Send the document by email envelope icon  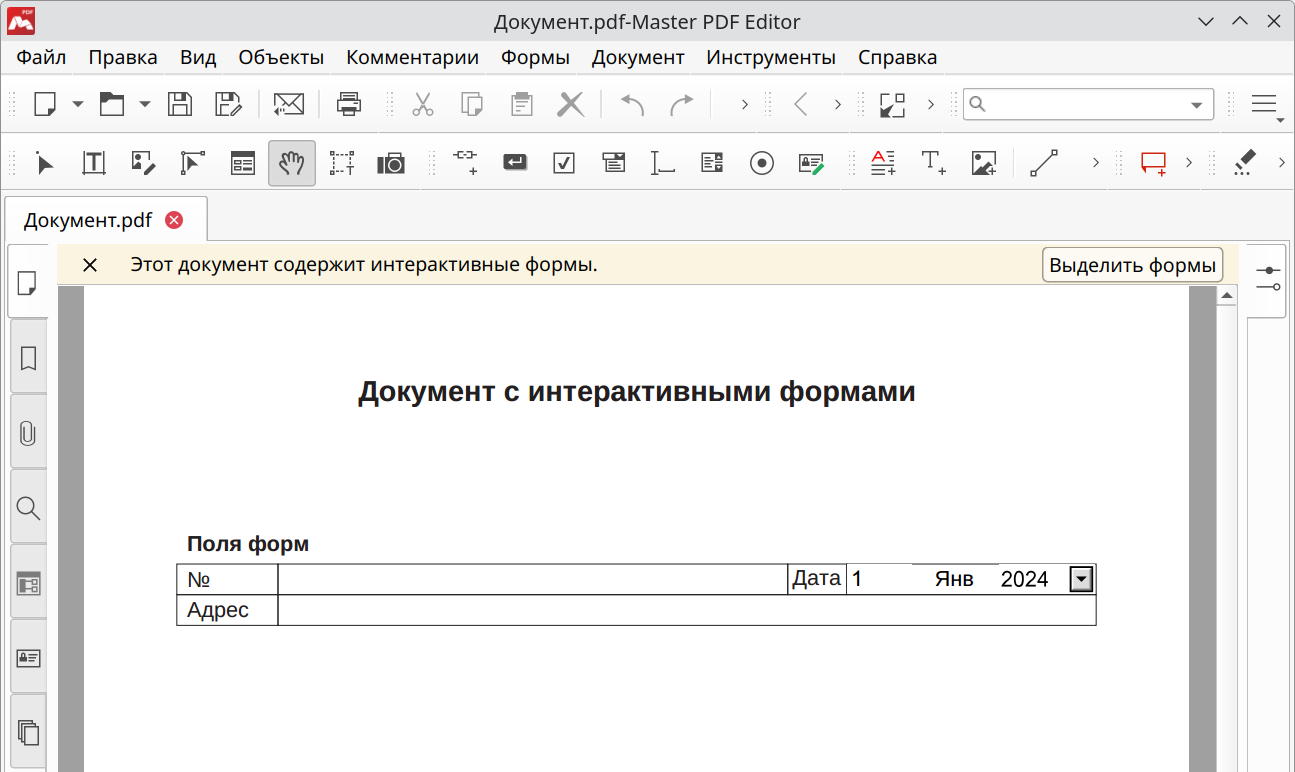click(289, 104)
